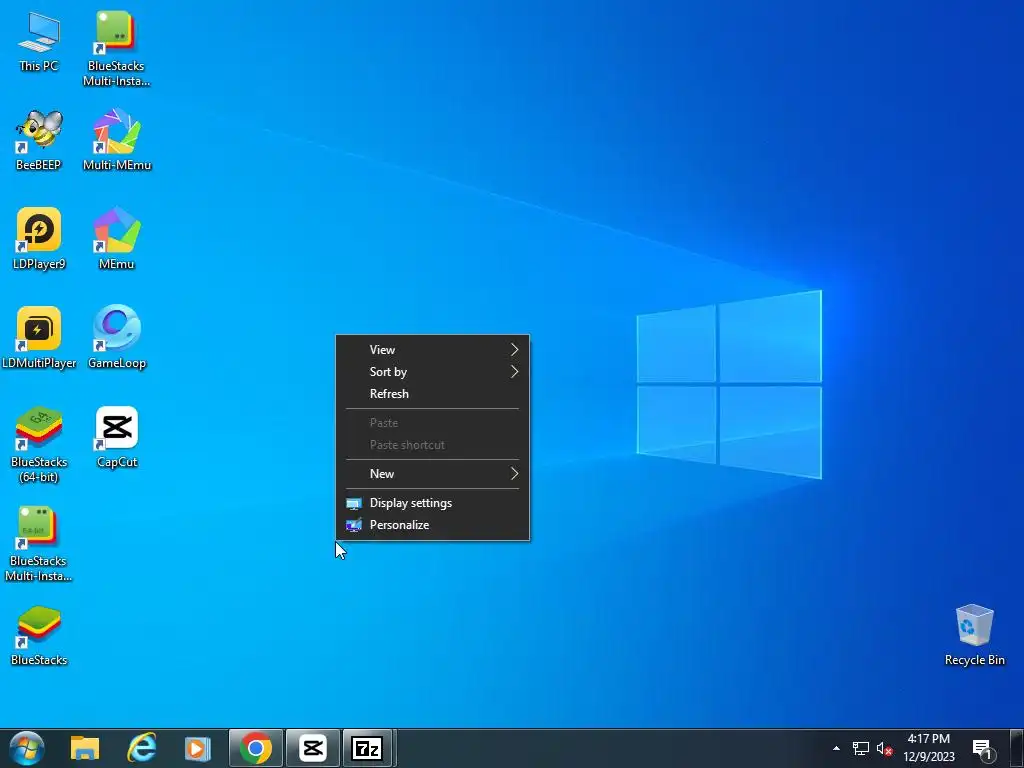
Task: Expand the View submenu
Action: point(432,349)
